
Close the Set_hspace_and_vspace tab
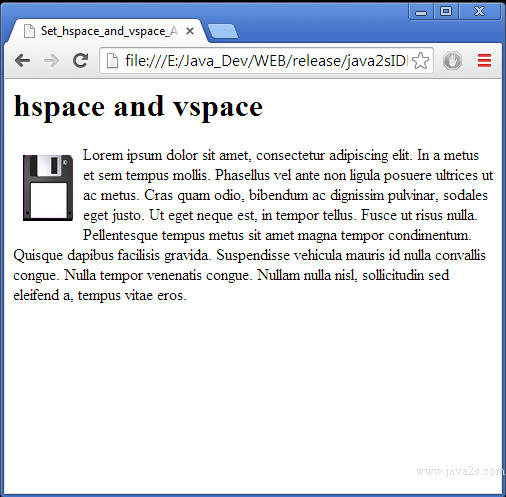(x=190, y=31)
